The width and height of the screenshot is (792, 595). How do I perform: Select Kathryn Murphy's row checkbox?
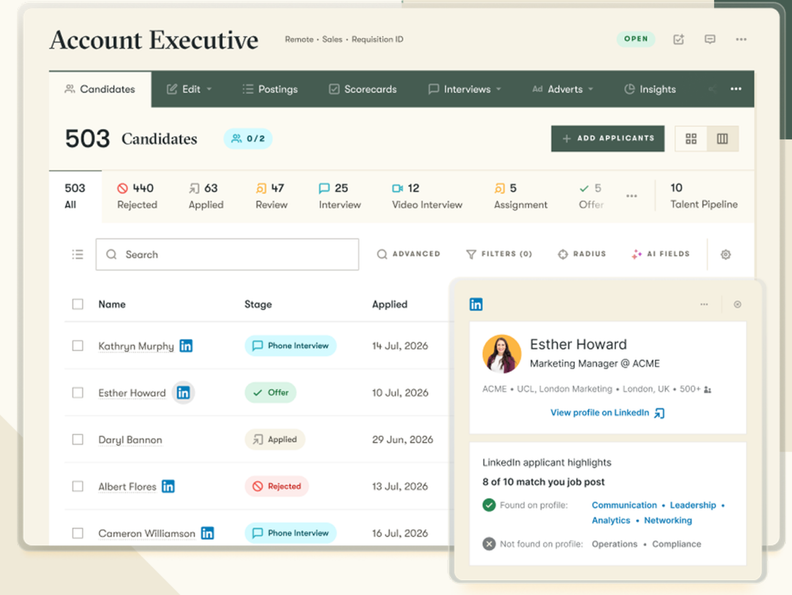click(77, 346)
